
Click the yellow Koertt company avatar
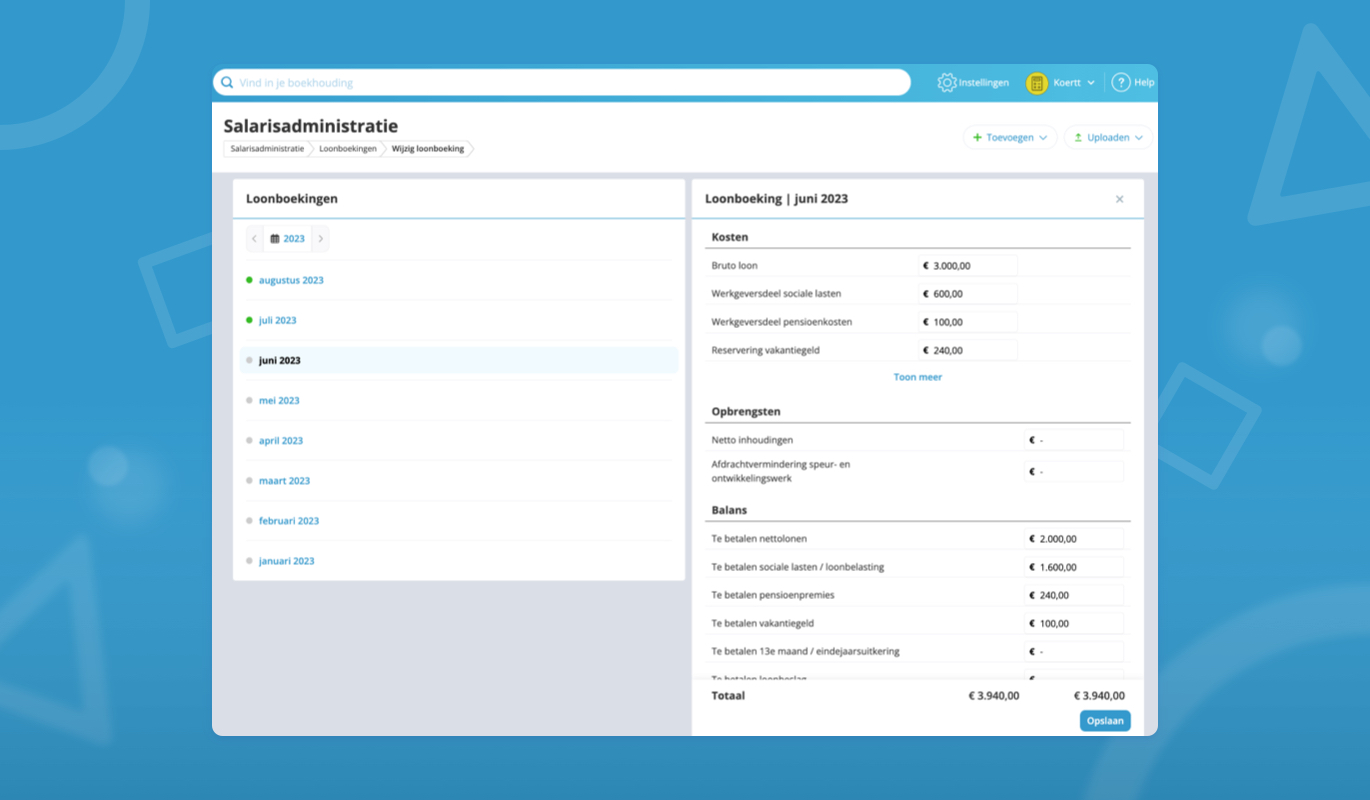click(x=1037, y=83)
